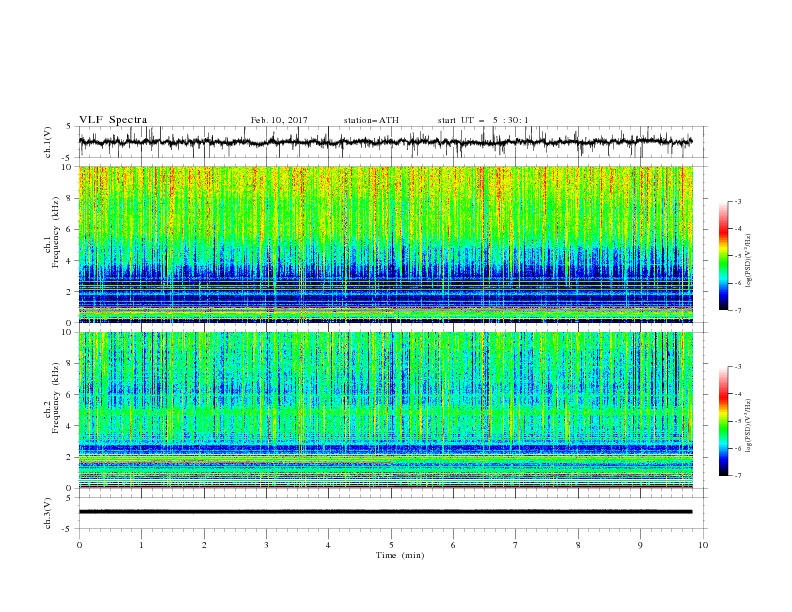Click time axis tick label "6"

pyautogui.click(x=454, y=545)
